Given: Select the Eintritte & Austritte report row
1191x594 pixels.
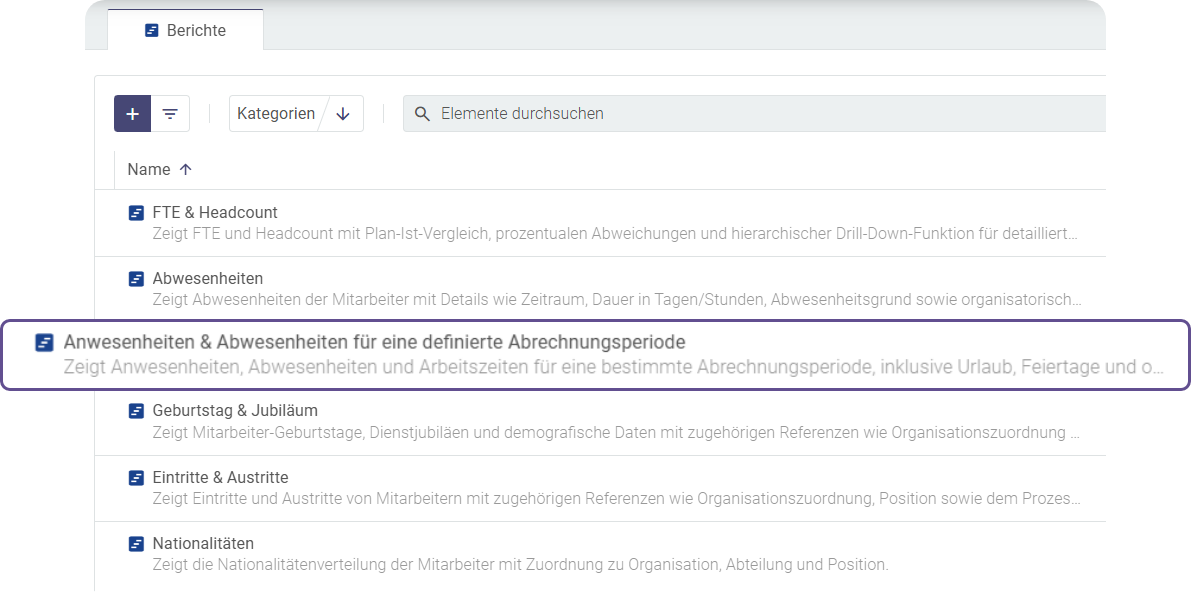Looking at the screenshot, I should tap(600, 488).
